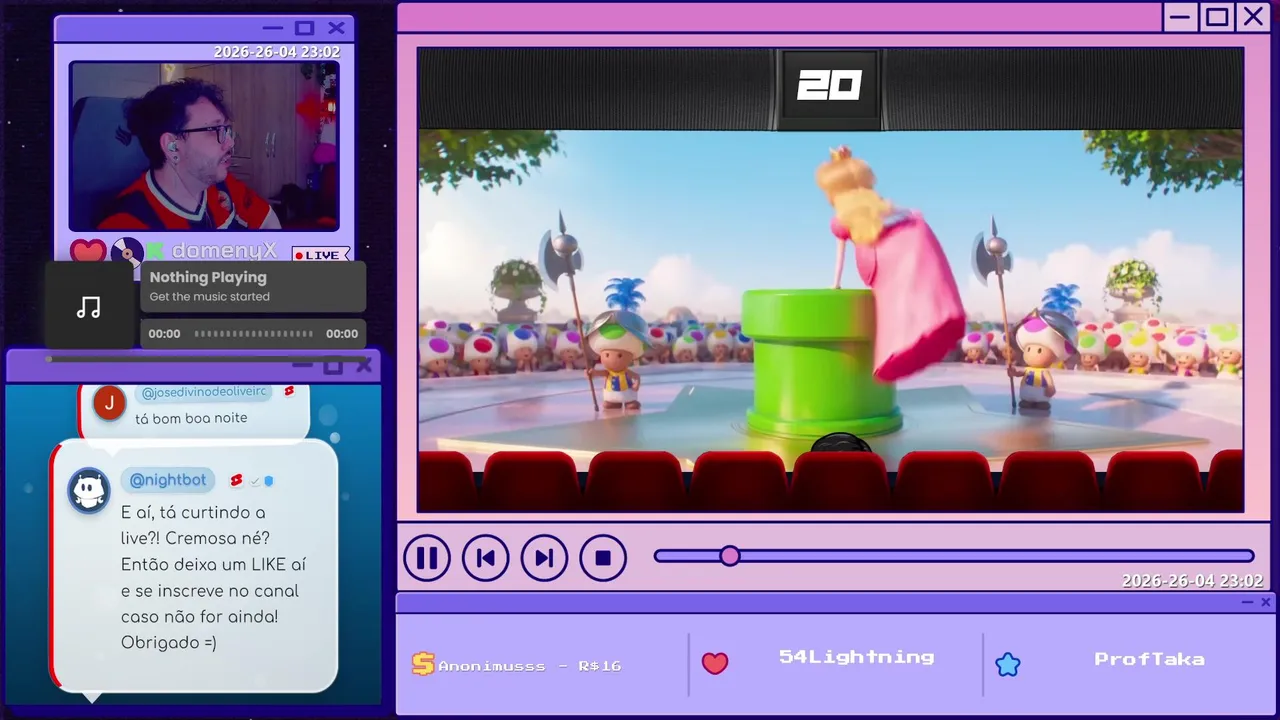
Task: Click the tá bom boa noite message
Action: pyautogui.click(x=191, y=418)
